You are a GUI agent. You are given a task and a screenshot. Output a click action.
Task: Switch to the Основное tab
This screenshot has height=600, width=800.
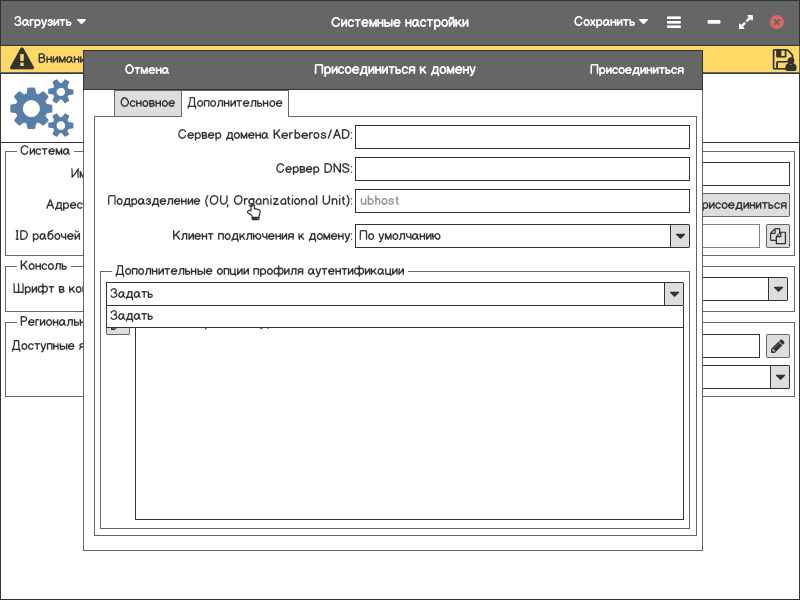tap(147, 103)
